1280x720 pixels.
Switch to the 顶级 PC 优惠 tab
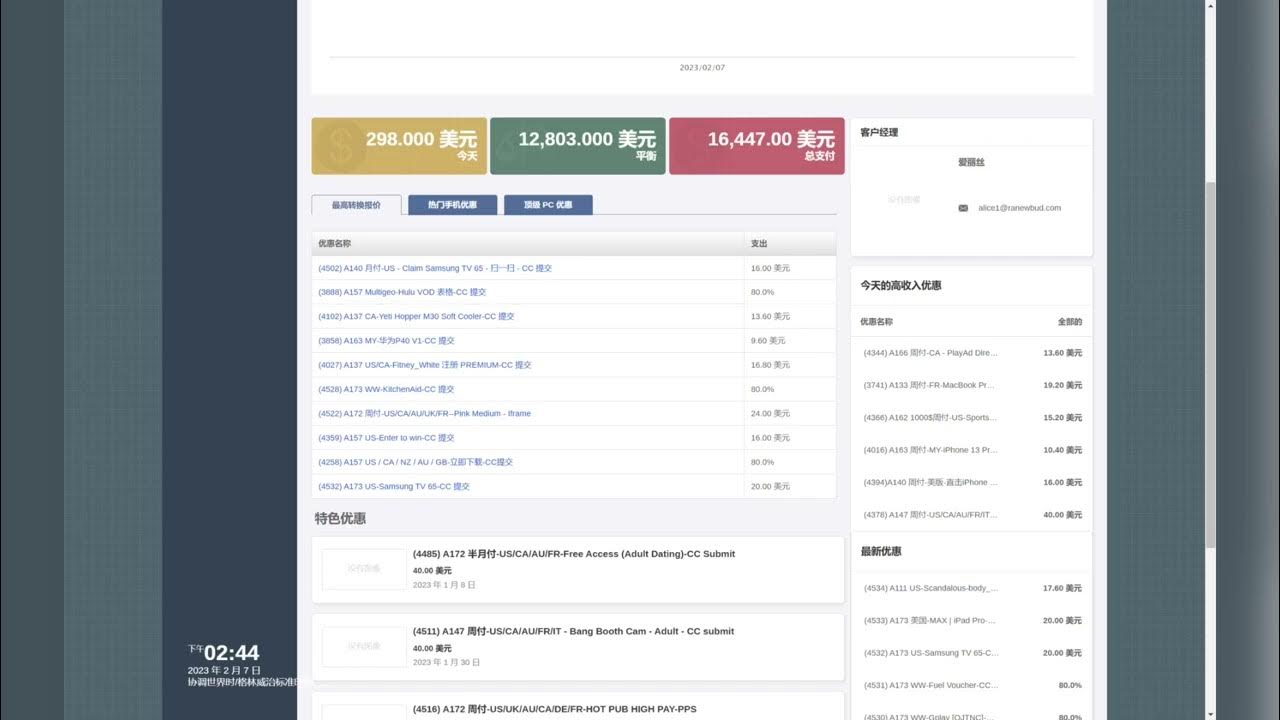coord(548,205)
